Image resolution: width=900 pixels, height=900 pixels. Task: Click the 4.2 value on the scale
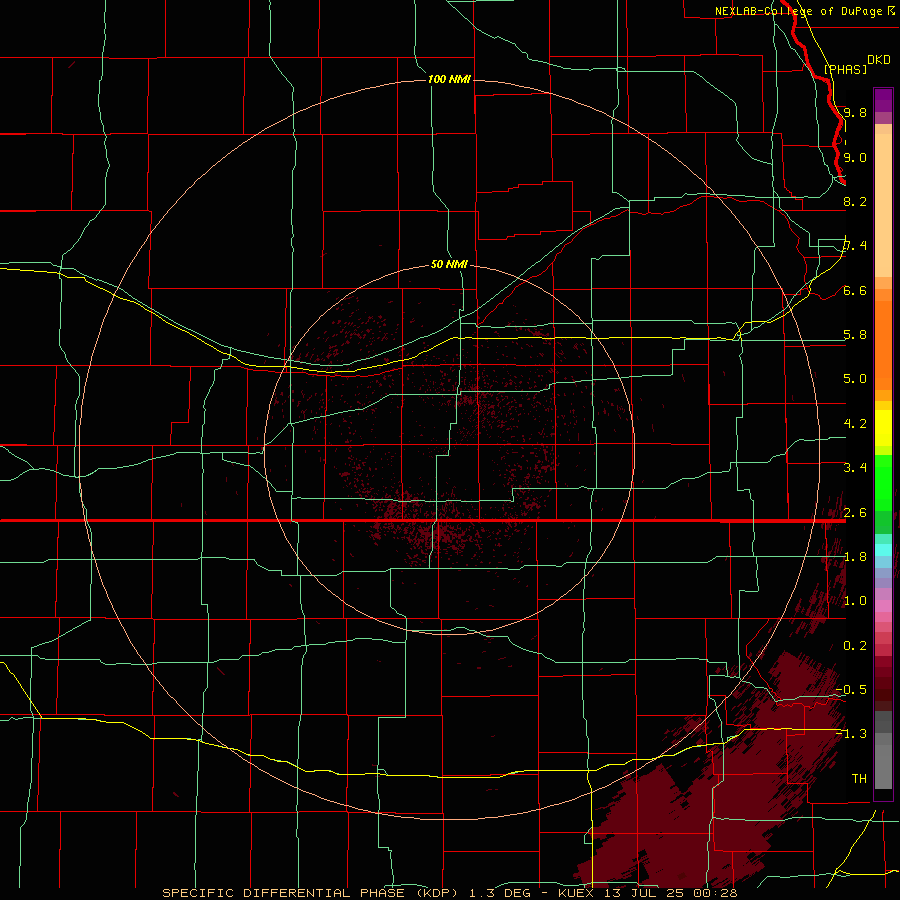tap(855, 424)
